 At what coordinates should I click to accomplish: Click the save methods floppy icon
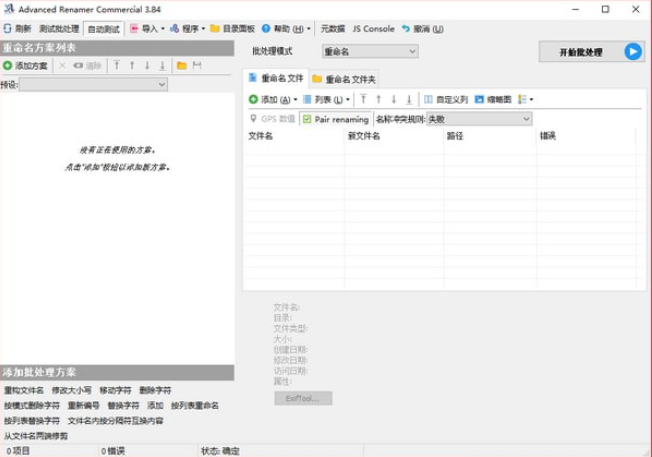coord(197,65)
